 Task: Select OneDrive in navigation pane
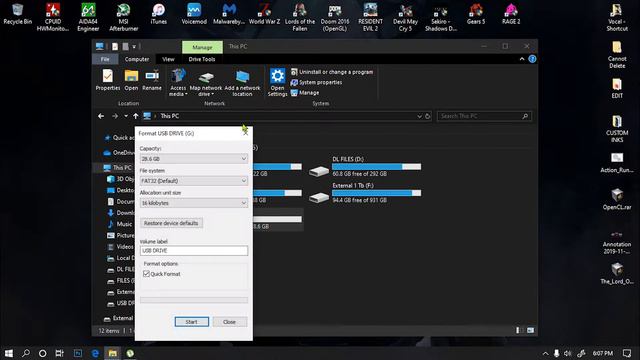[x=118, y=153]
